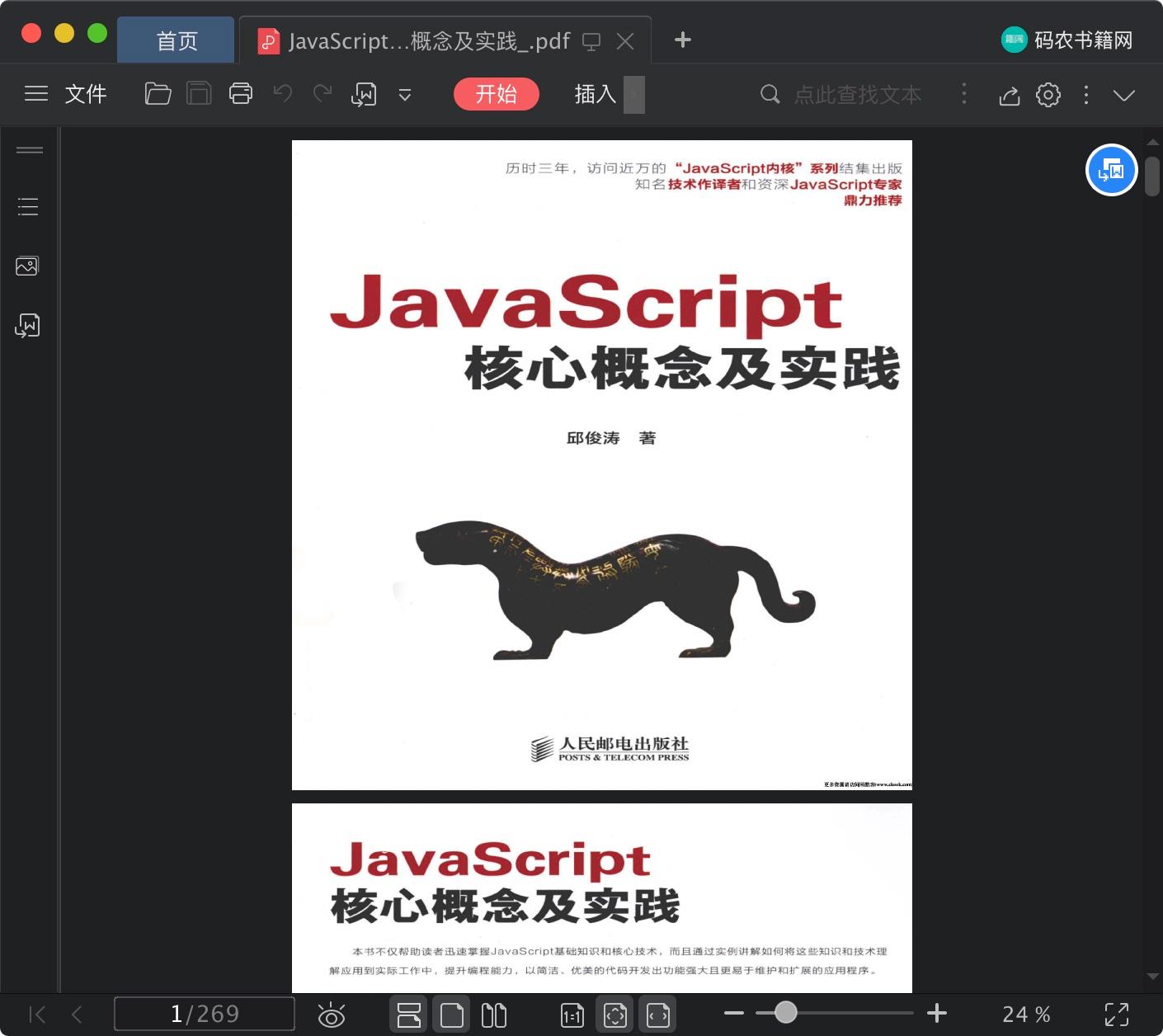Toggle fit page zoom mode
This screenshot has height=1036, width=1163.
(x=615, y=1015)
